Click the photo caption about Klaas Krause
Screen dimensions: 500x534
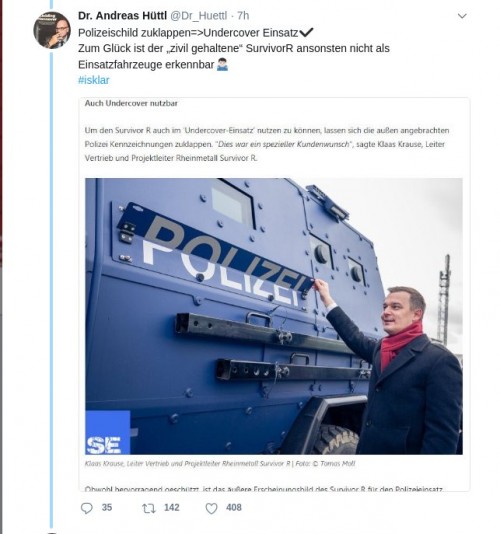click(x=220, y=464)
